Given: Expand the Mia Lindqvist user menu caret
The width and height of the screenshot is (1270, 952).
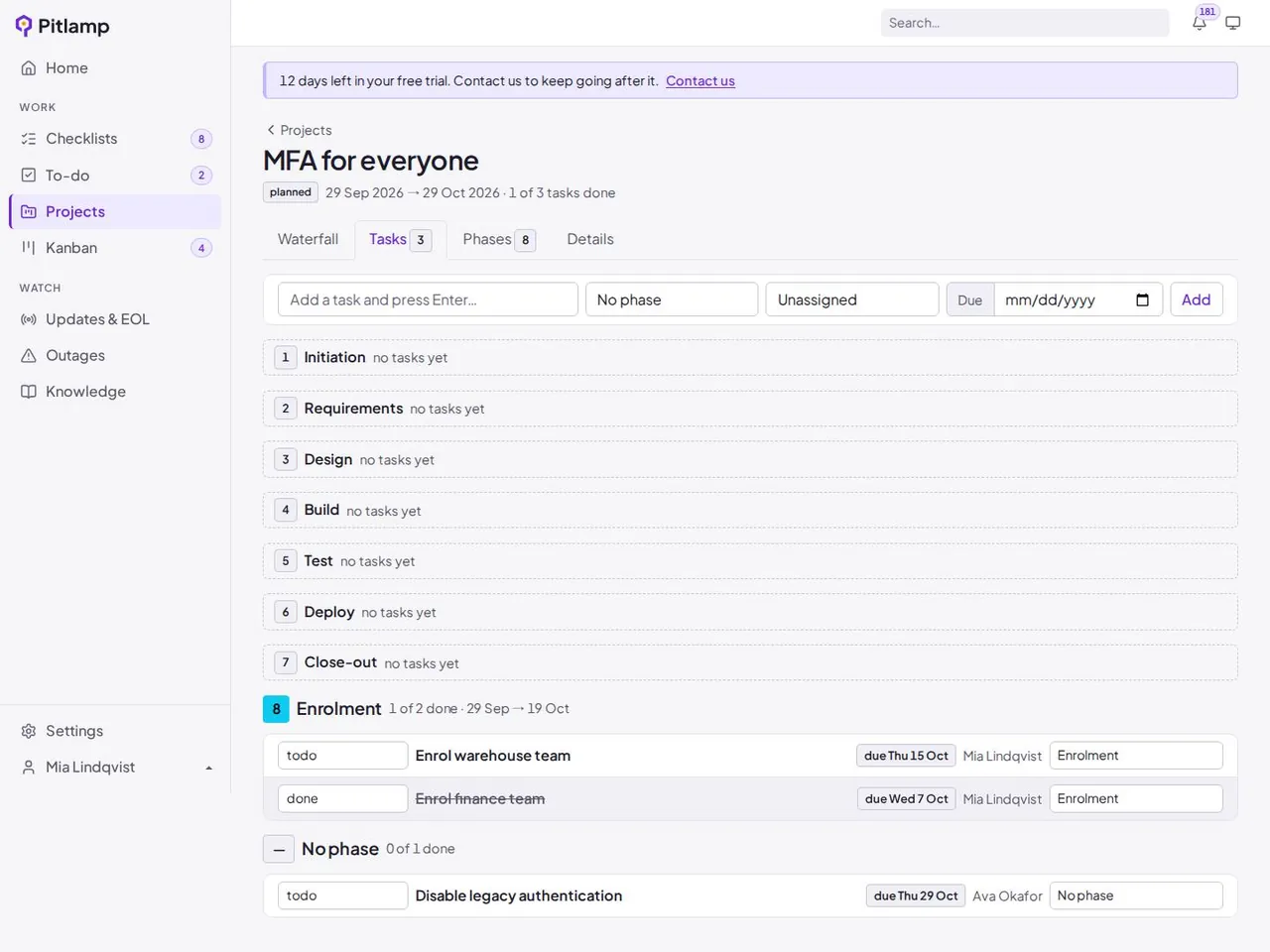Looking at the screenshot, I should [x=208, y=769].
